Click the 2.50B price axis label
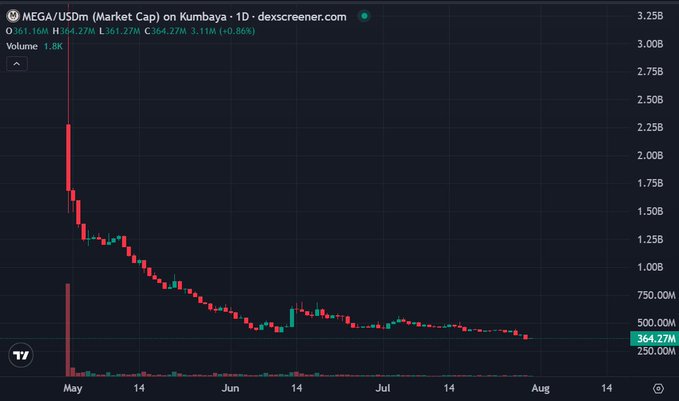 point(650,100)
